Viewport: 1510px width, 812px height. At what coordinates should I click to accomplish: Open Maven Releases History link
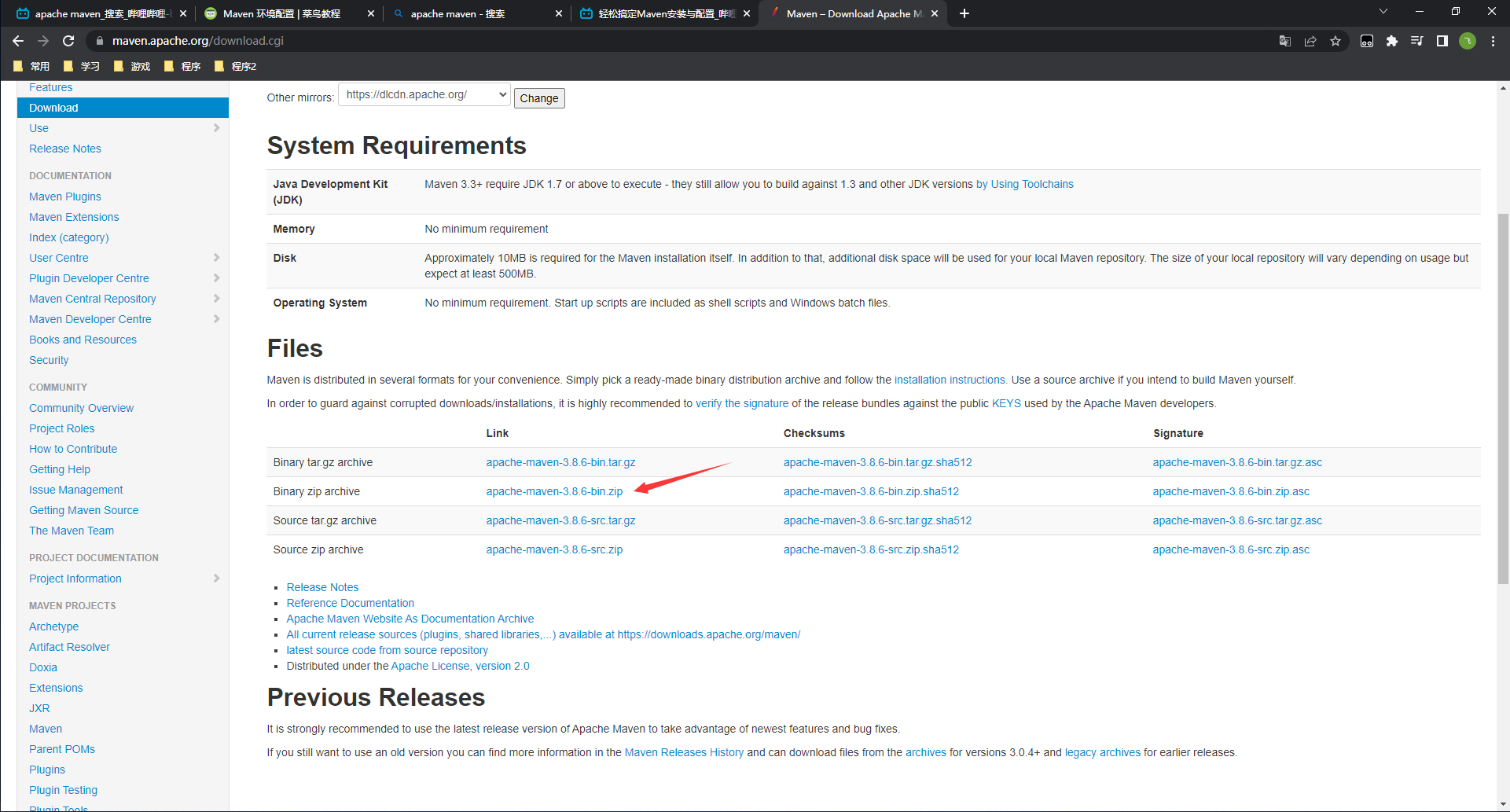(x=684, y=752)
